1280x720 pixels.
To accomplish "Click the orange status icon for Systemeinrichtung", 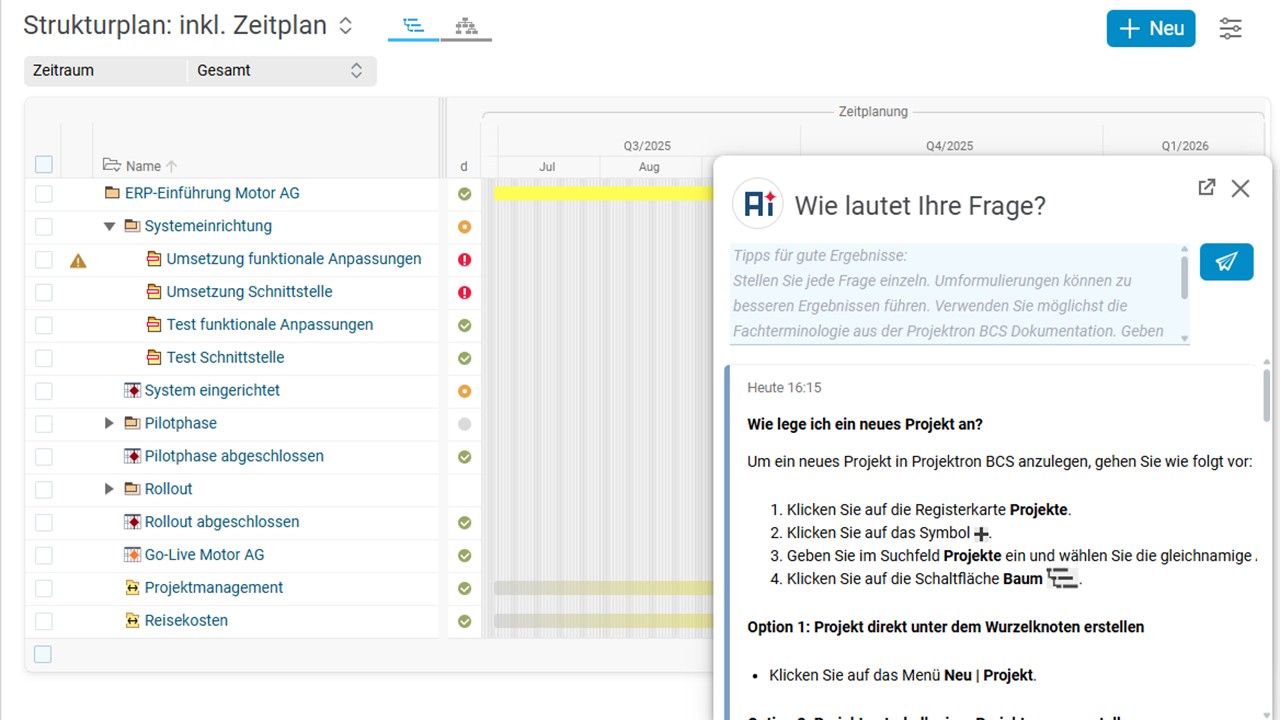I will [464, 227].
